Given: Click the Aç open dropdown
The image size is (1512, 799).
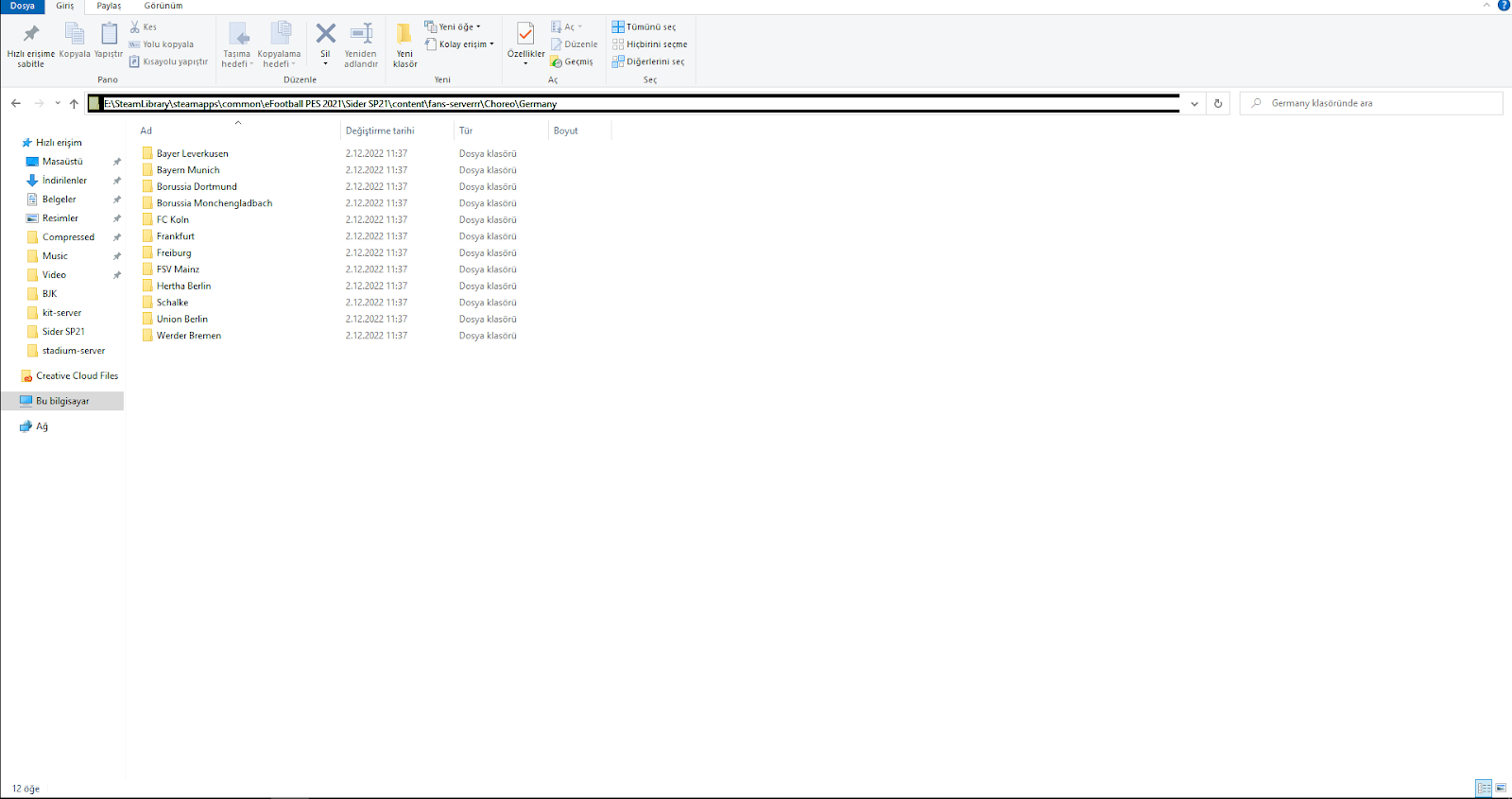Looking at the screenshot, I should coord(567,26).
